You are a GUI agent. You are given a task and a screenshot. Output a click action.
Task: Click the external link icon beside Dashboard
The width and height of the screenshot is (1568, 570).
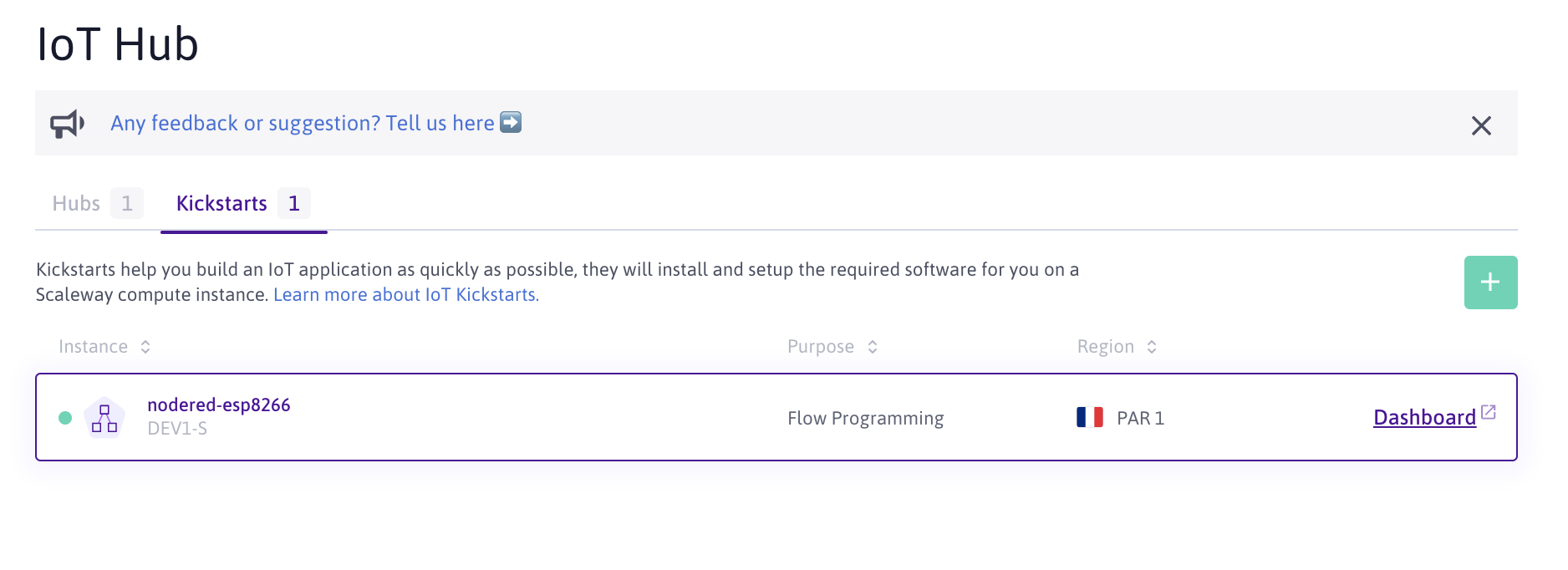(1489, 412)
